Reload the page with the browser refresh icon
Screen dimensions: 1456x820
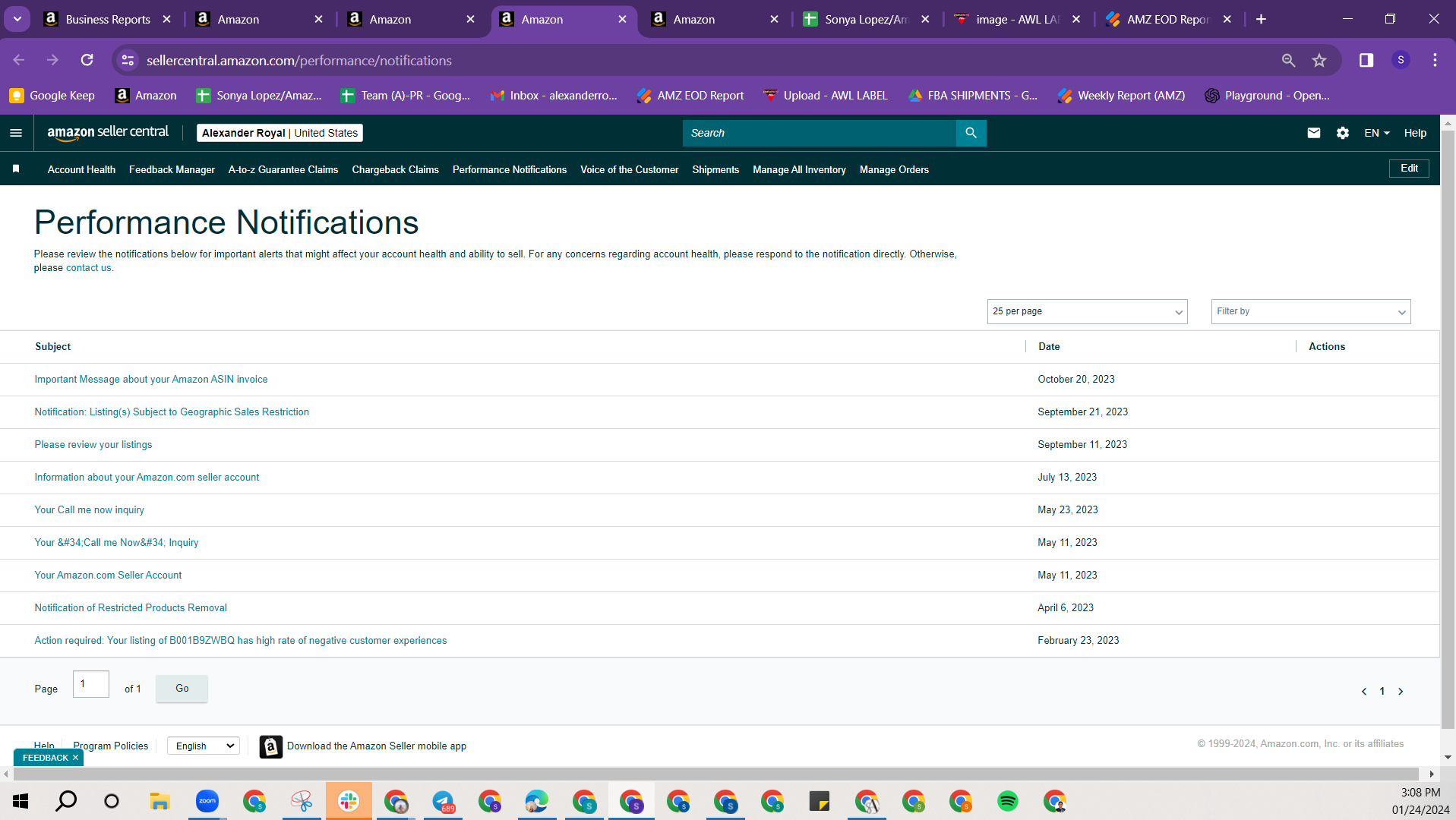pyautogui.click(x=87, y=60)
